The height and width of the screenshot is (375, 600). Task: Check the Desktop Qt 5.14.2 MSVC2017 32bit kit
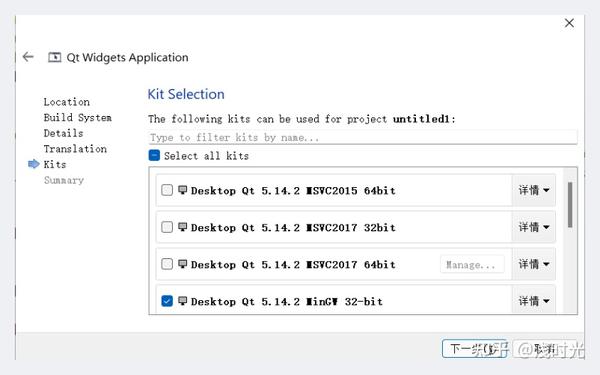tap(167, 227)
